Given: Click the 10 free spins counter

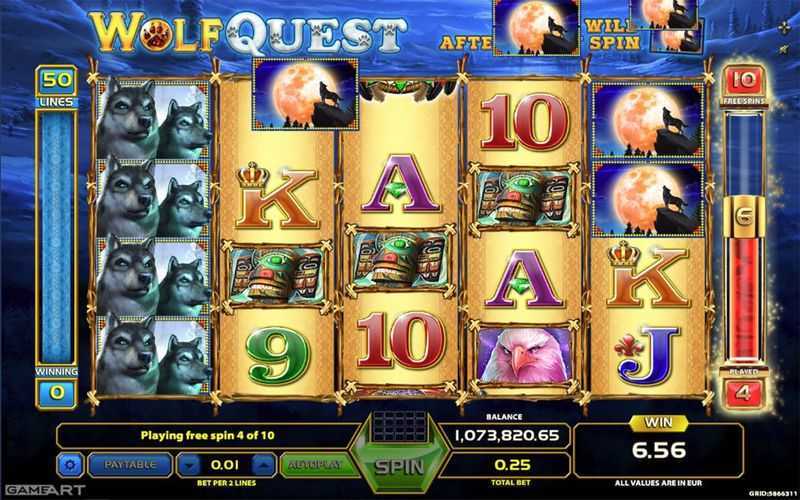Looking at the screenshot, I should click(x=744, y=80).
